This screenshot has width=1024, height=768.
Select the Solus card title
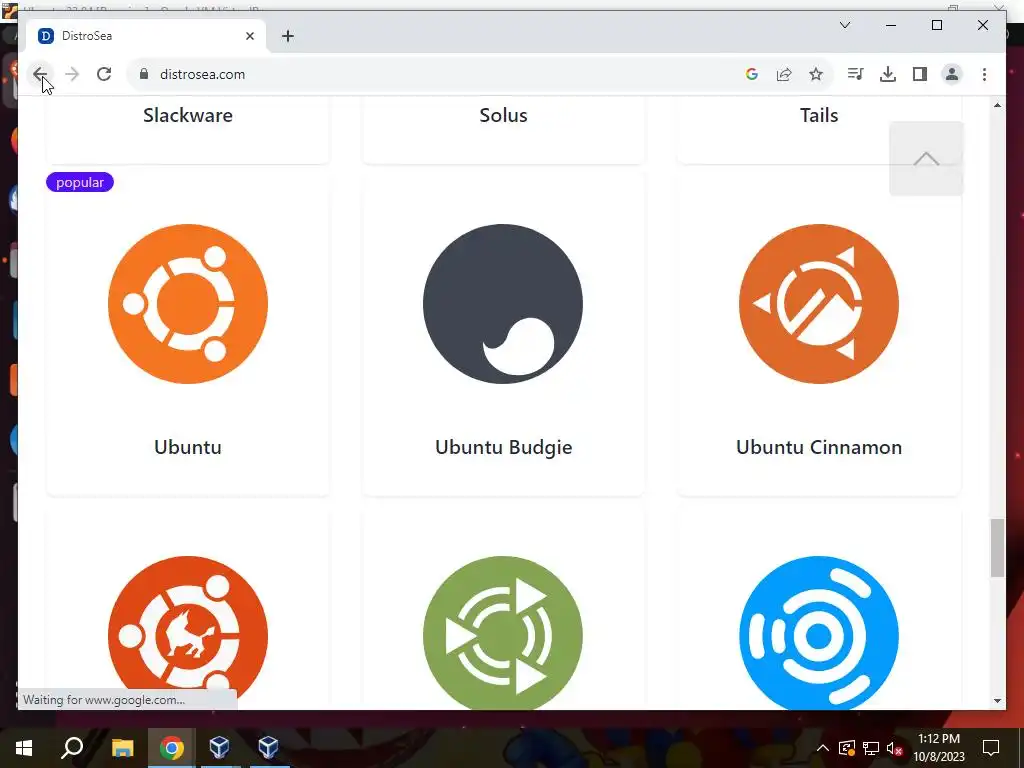coord(503,116)
